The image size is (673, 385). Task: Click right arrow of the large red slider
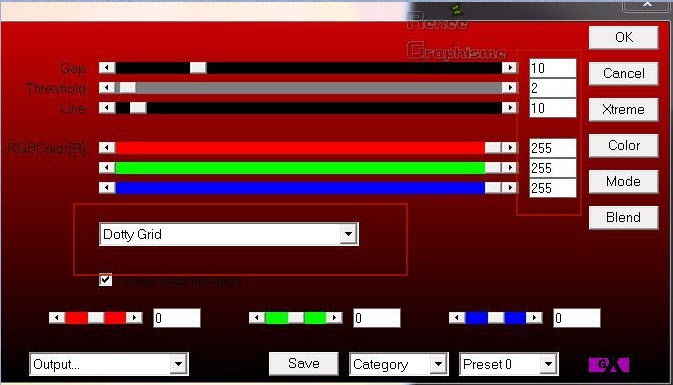tap(509, 148)
